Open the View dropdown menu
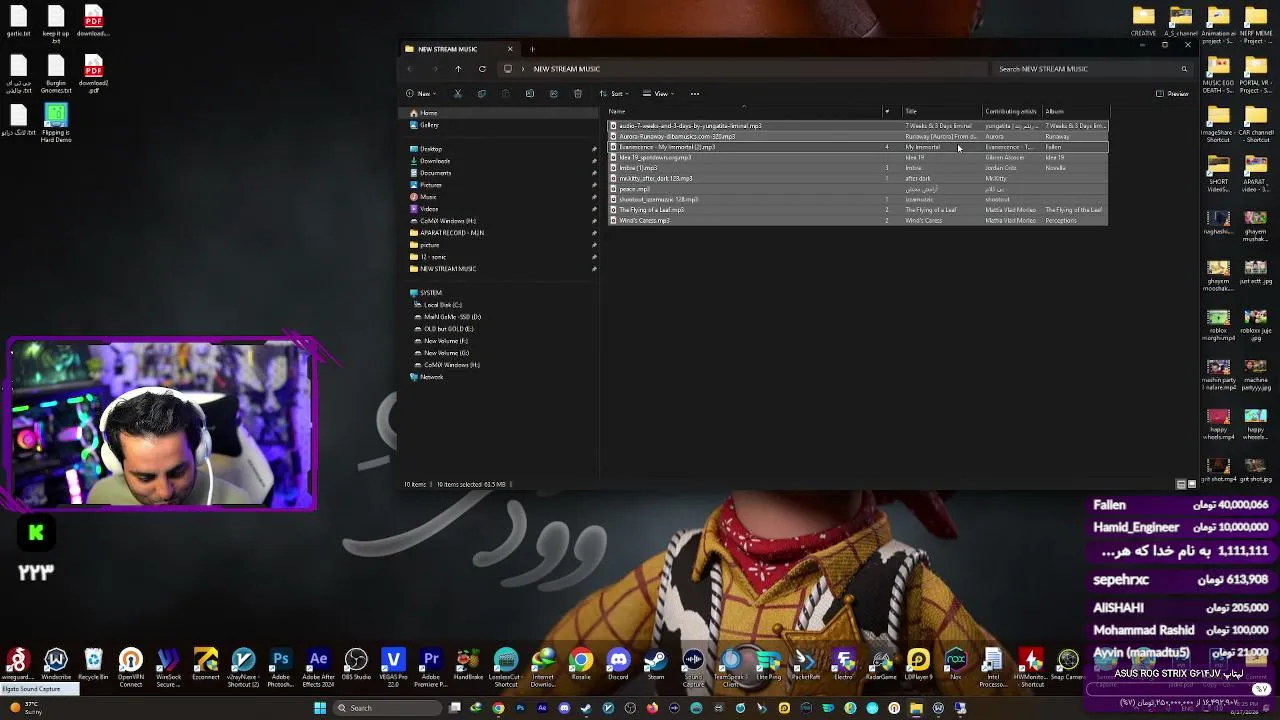1280x720 pixels. (659, 94)
